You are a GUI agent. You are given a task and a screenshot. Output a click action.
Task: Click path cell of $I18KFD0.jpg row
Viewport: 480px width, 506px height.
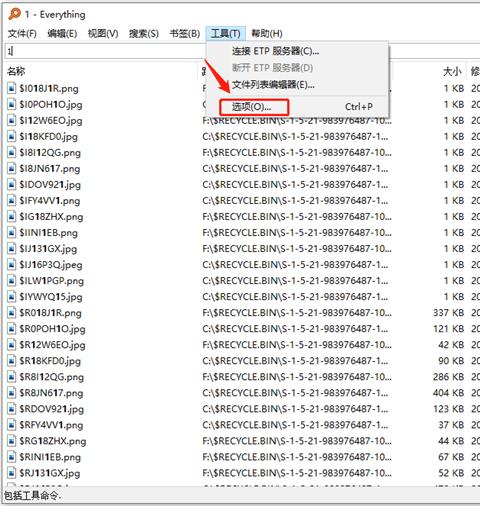point(295,136)
